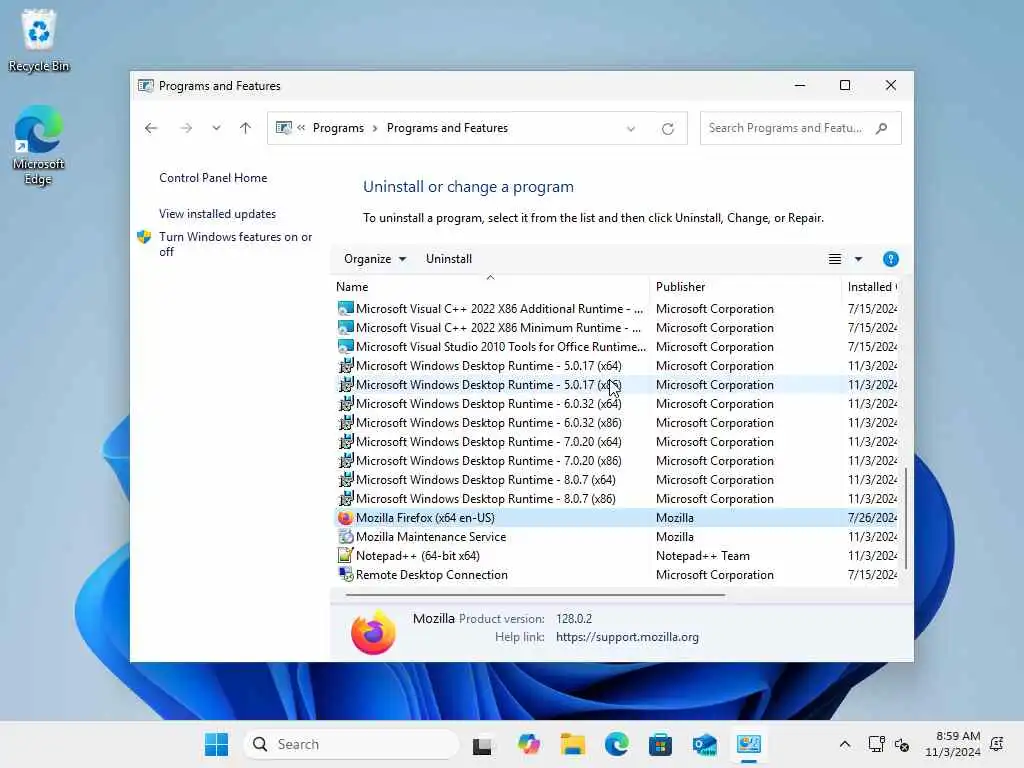
Task: Open Microsoft Store from the taskbar
Action: click(x=660, y=744)
